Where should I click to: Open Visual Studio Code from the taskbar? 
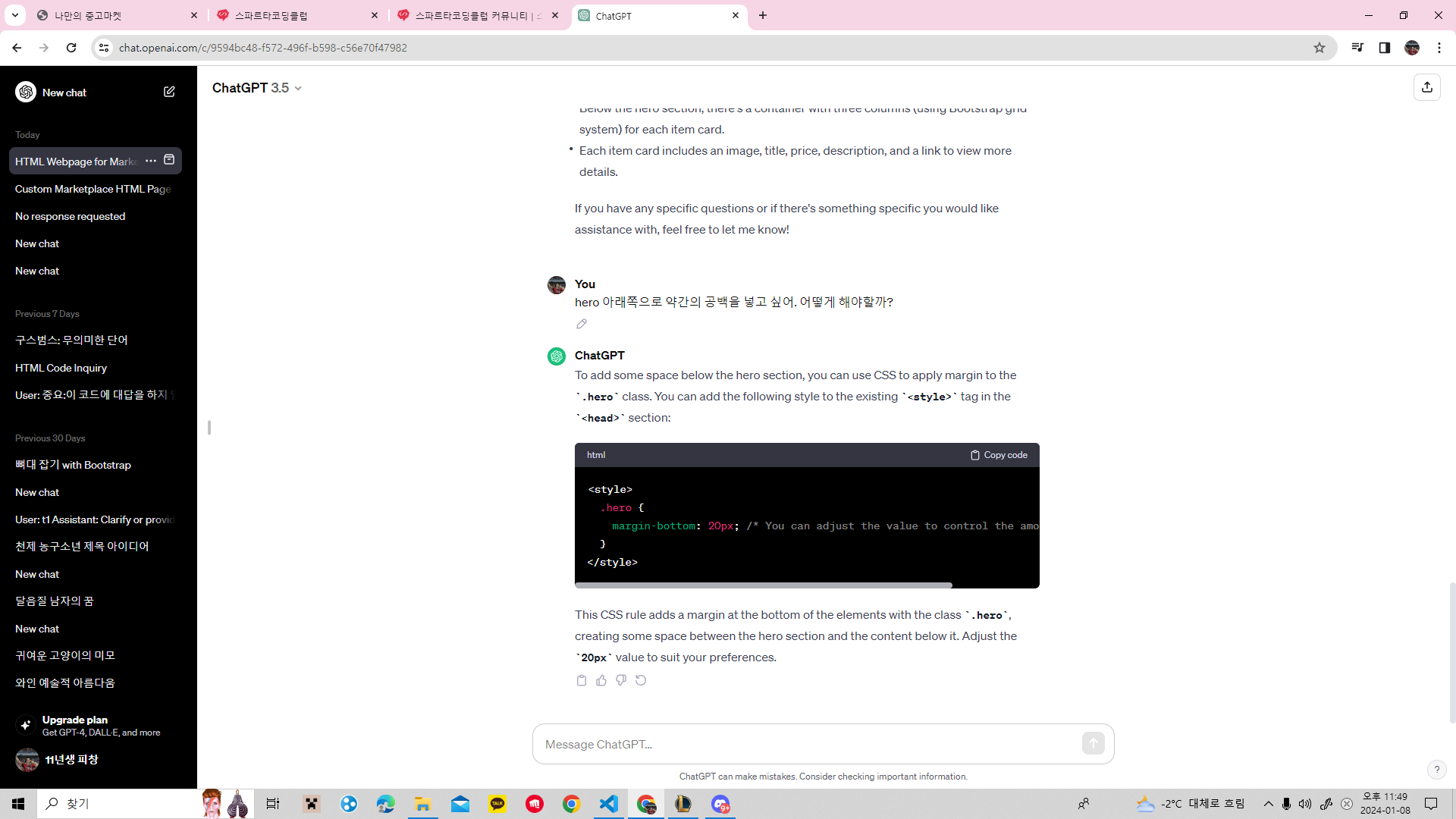pos(609,804)
